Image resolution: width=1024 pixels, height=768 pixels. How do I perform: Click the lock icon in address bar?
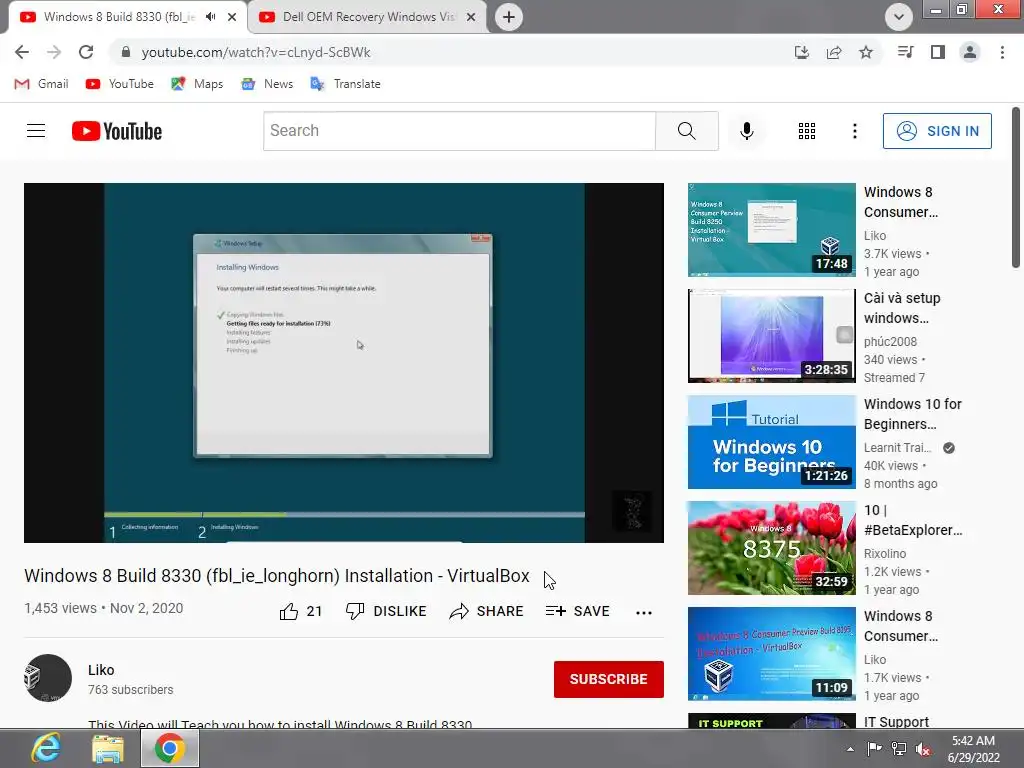pyautogui.click(x=126, y=52)
